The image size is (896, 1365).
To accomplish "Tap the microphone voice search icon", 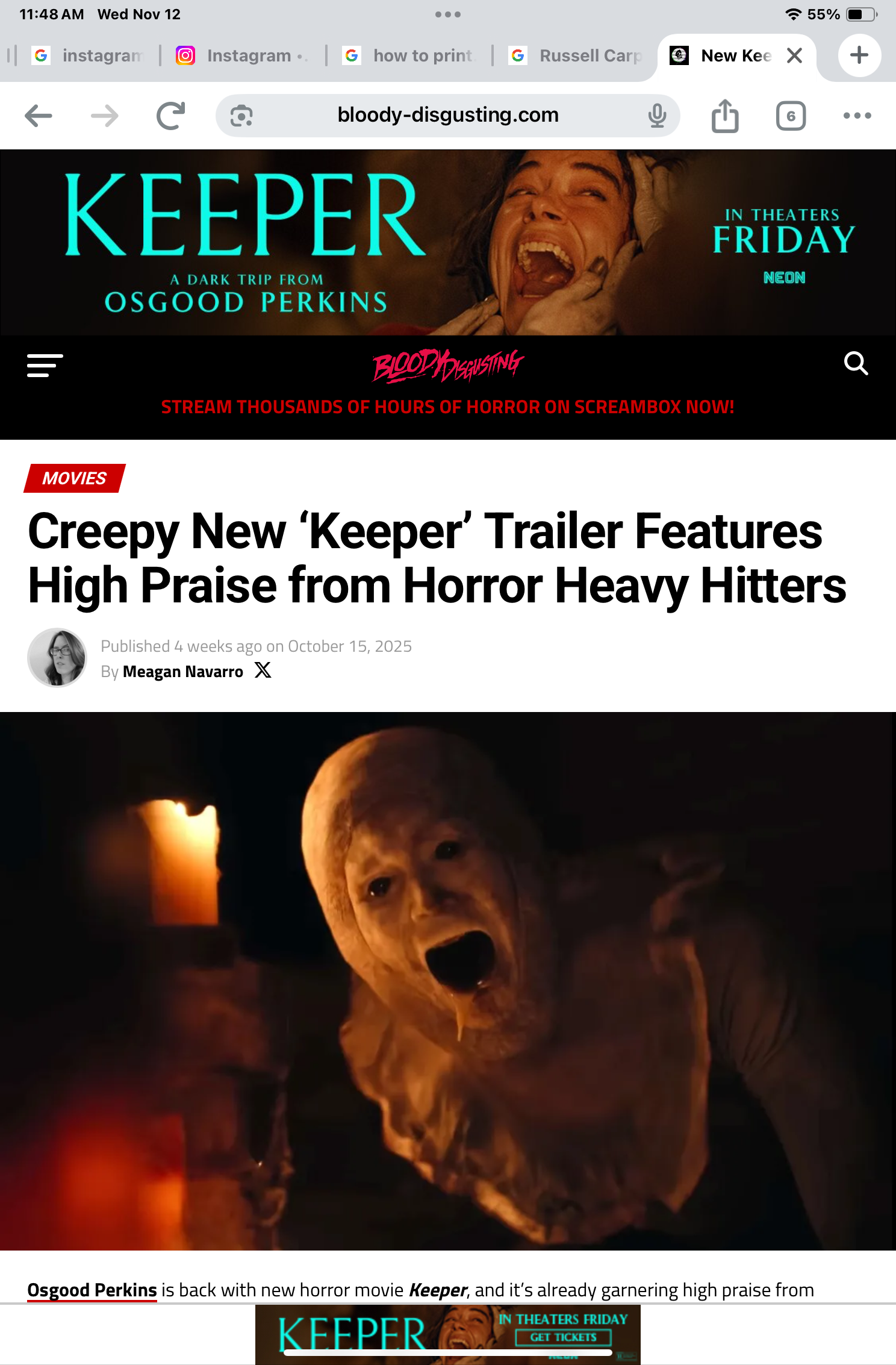I will 657,116.
